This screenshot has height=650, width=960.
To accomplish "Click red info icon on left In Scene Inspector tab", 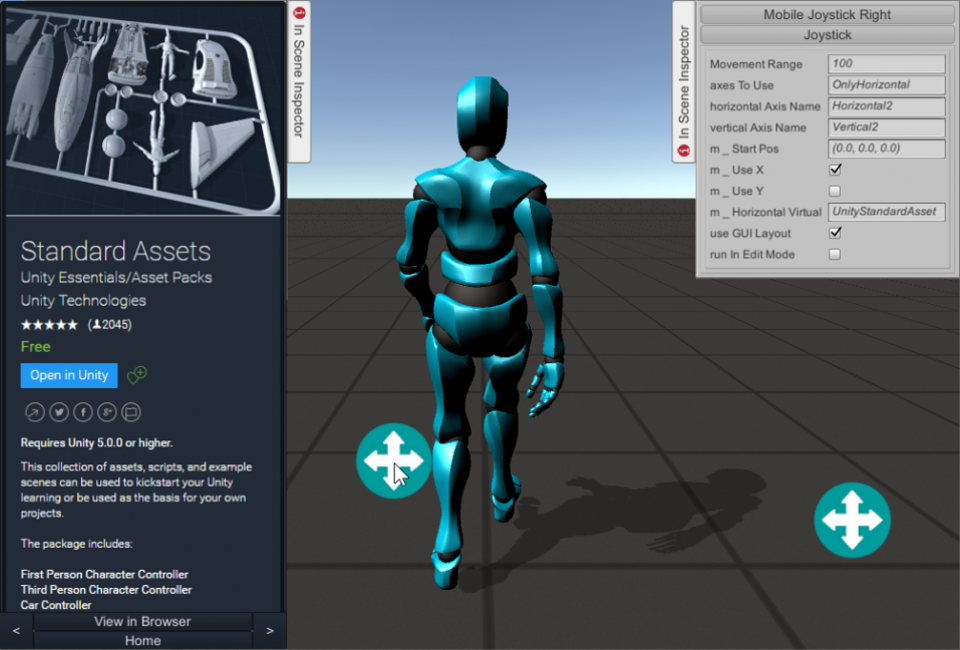I will (299, 12).
